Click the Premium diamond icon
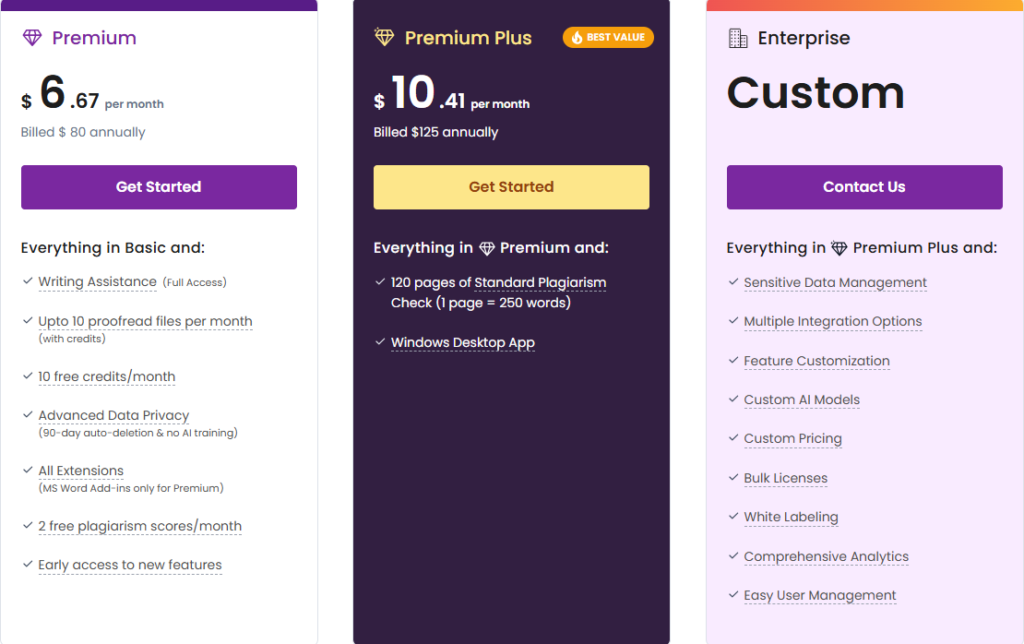Image resolution: width=1024 pixels, height=644 pixels. tap(32, 38)
